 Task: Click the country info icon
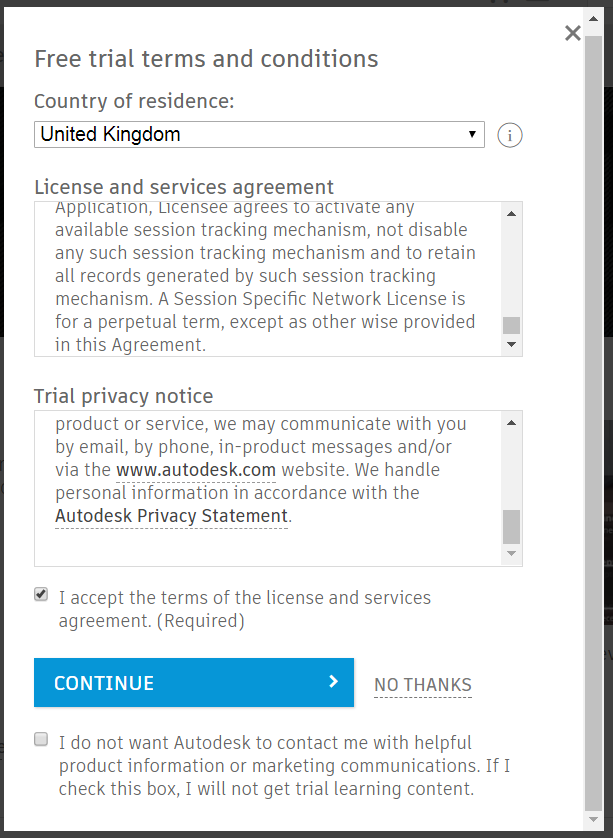tap(509, 135)
